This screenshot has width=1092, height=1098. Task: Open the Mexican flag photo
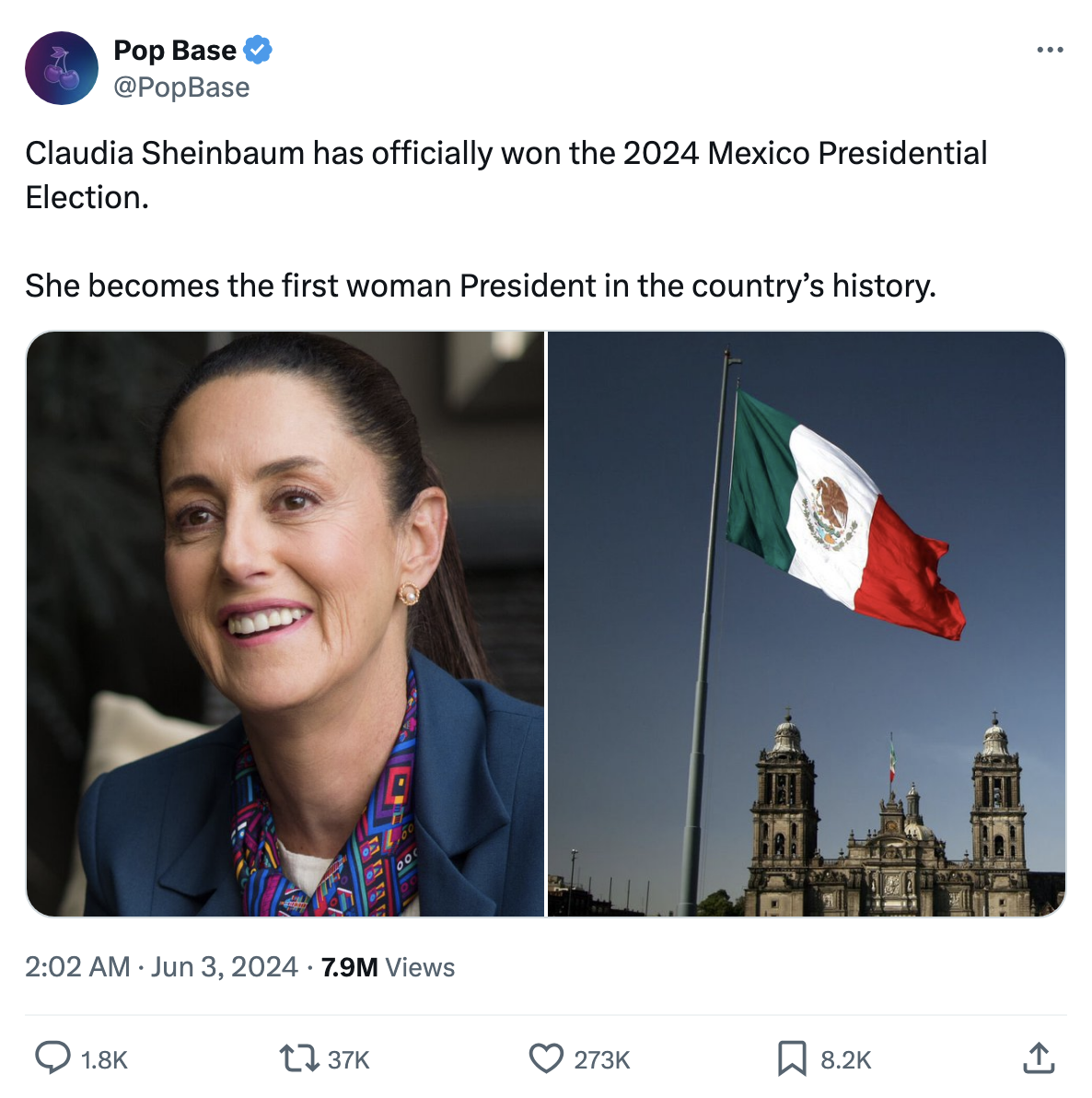pos(807,624)
